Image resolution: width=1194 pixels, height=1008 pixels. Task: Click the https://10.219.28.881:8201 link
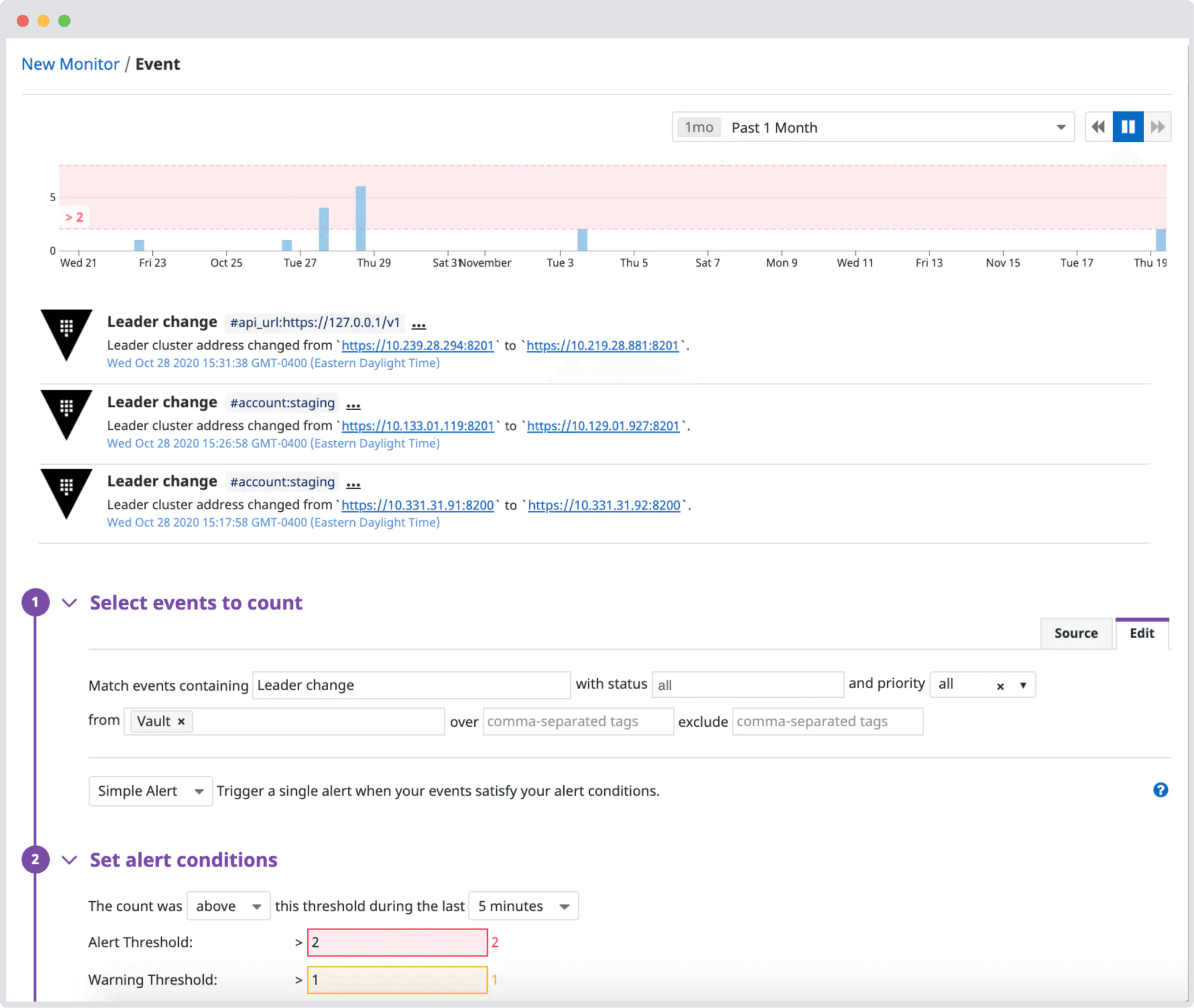(x=603, y=345)
